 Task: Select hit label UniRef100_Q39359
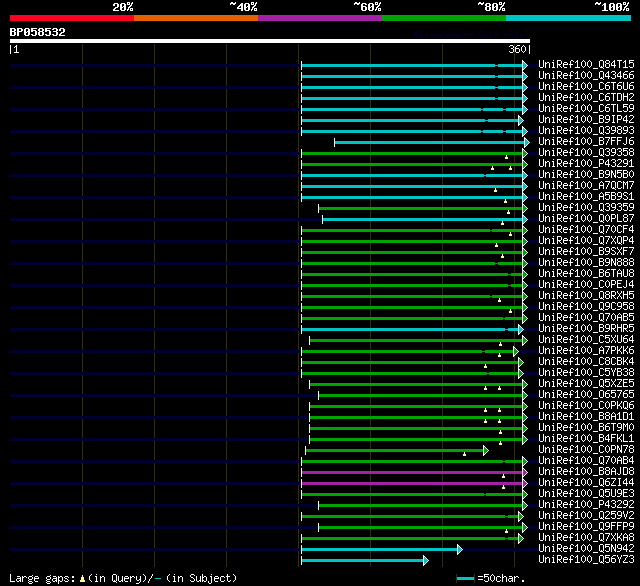tap(586, 208)
